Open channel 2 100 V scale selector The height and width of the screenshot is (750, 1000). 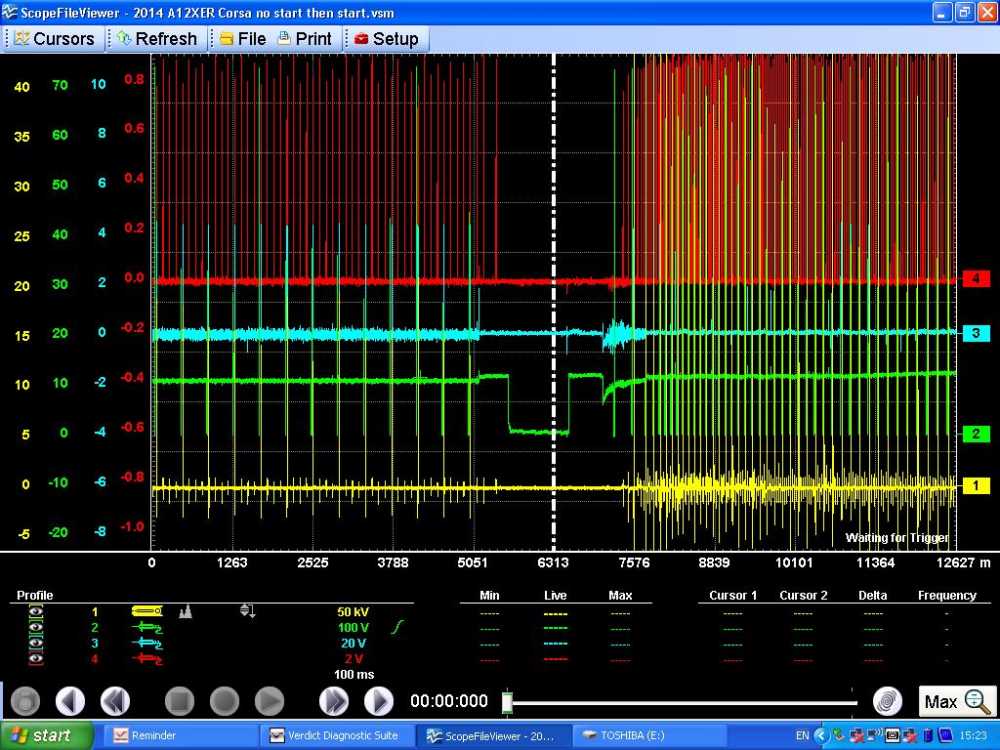[353, 627]
